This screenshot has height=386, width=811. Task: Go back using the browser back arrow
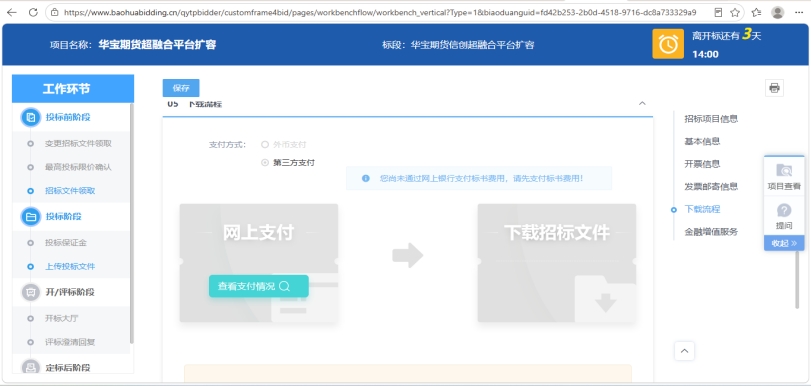click(11, 12)
